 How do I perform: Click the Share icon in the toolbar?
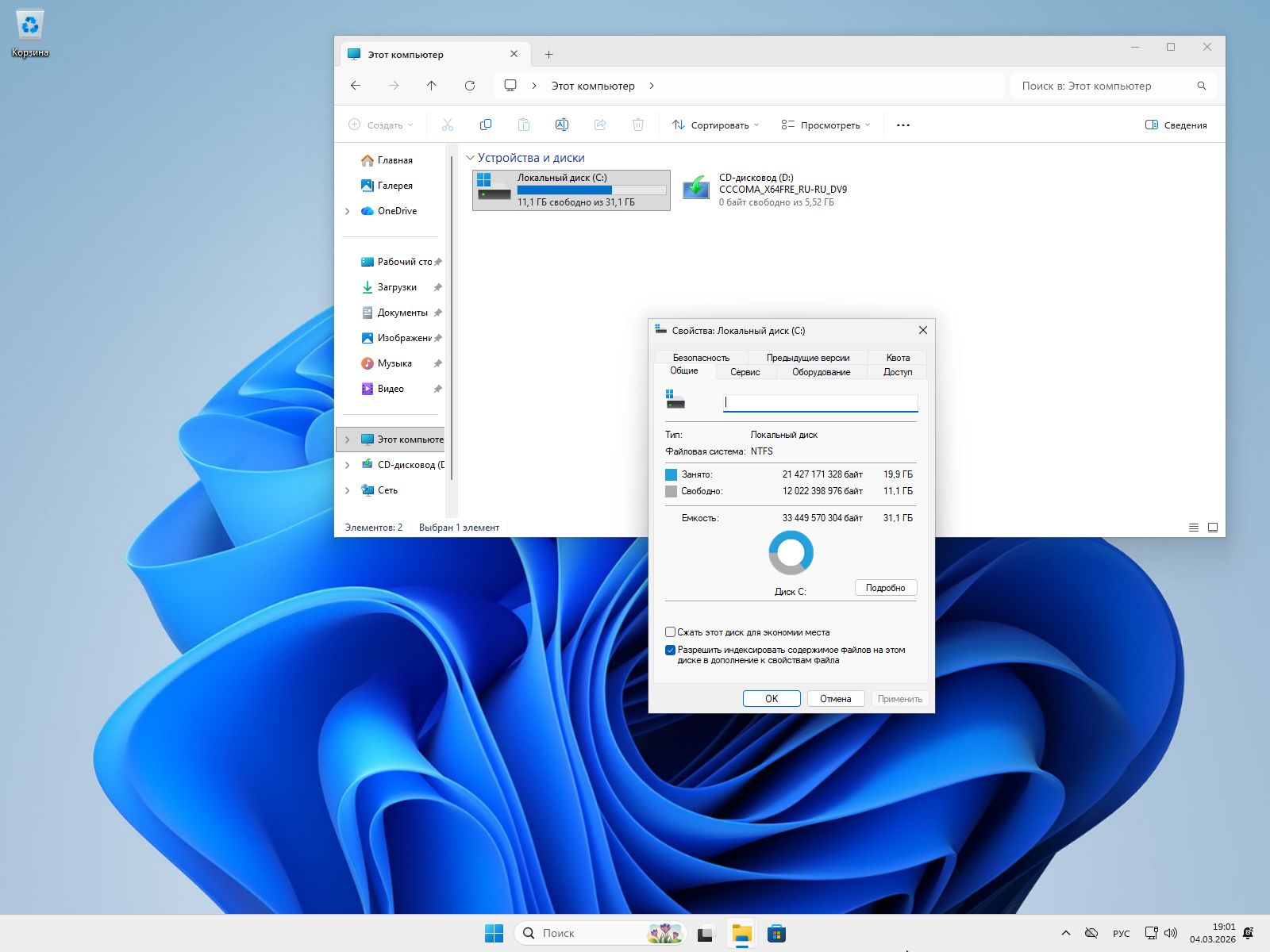[x=599, y=125]
